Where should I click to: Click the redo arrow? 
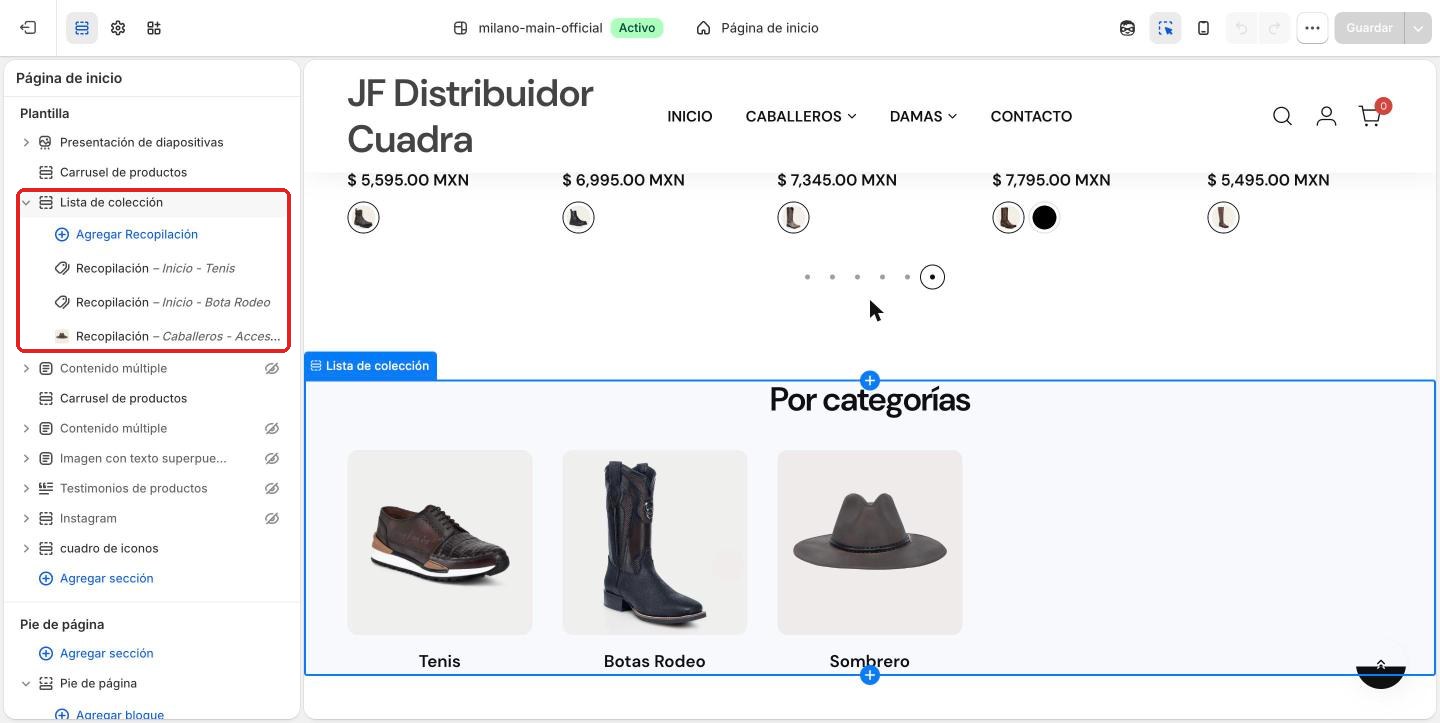(x=1275, y=28)
